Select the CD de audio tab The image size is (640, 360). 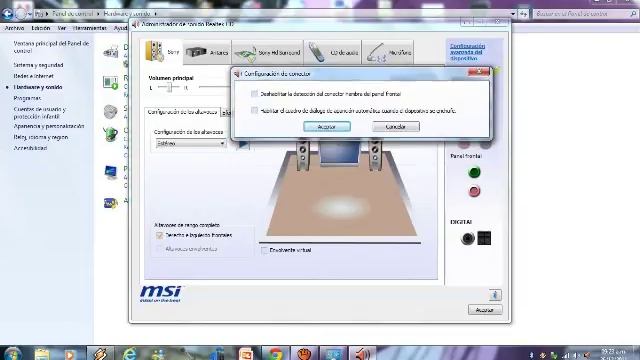point(333,52)
